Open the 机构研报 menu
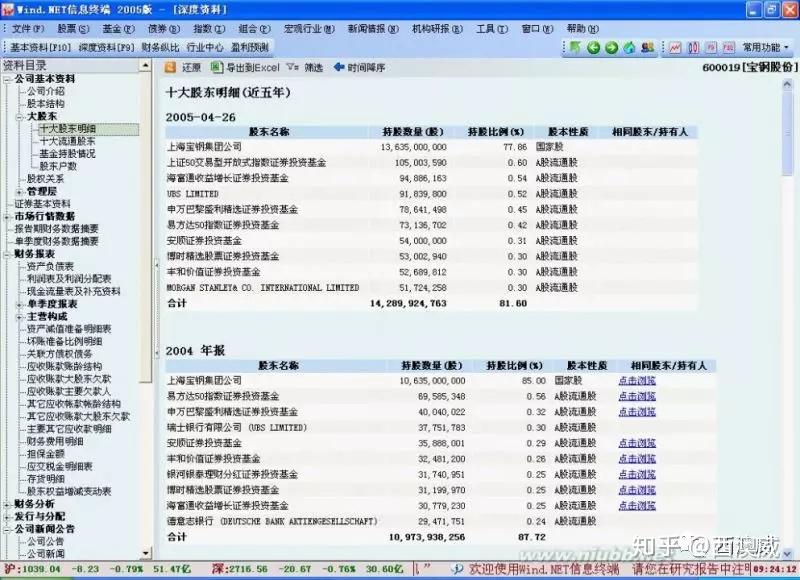This screenshot has height=580, width=800. (x=437, y=29)
